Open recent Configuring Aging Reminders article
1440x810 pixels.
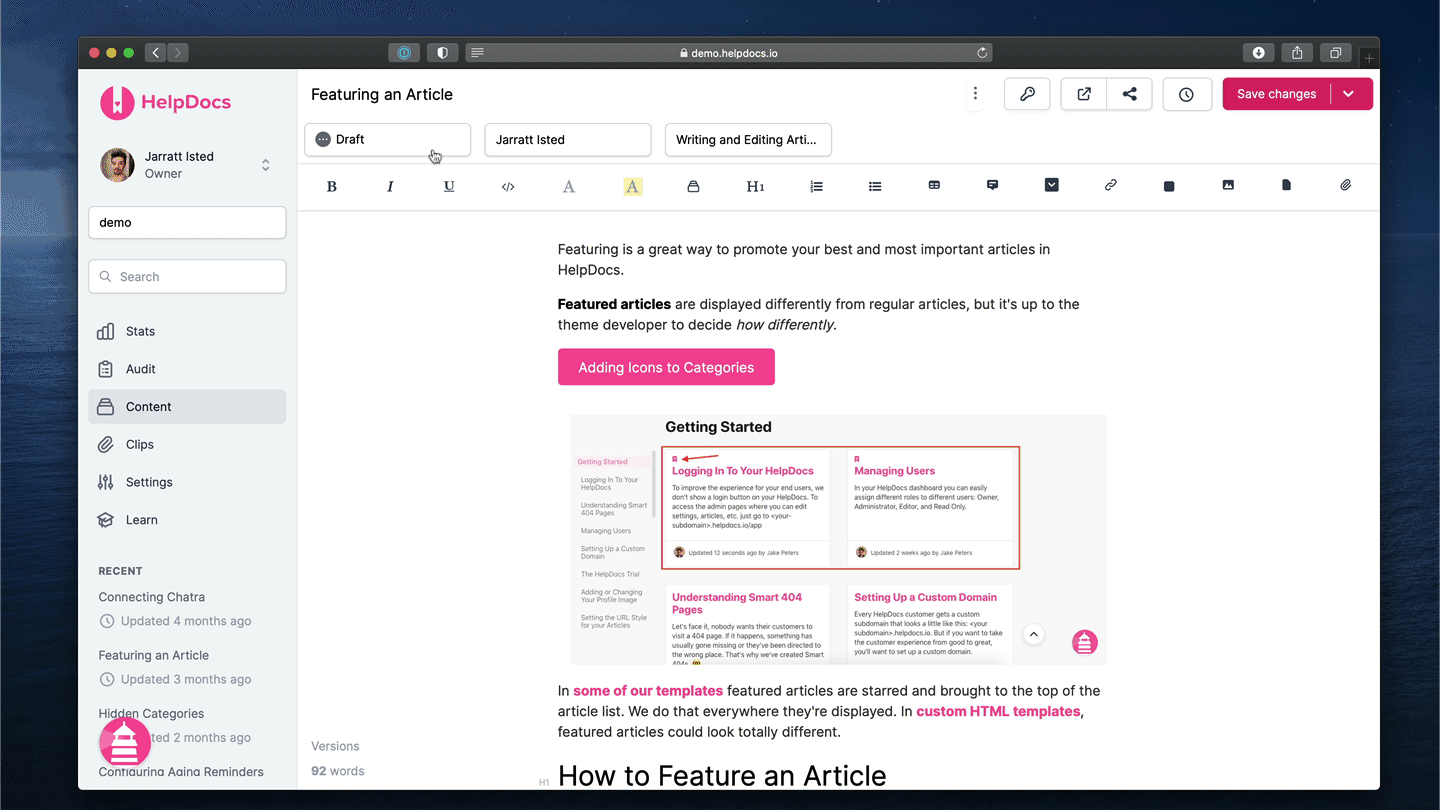coord(181,772)
